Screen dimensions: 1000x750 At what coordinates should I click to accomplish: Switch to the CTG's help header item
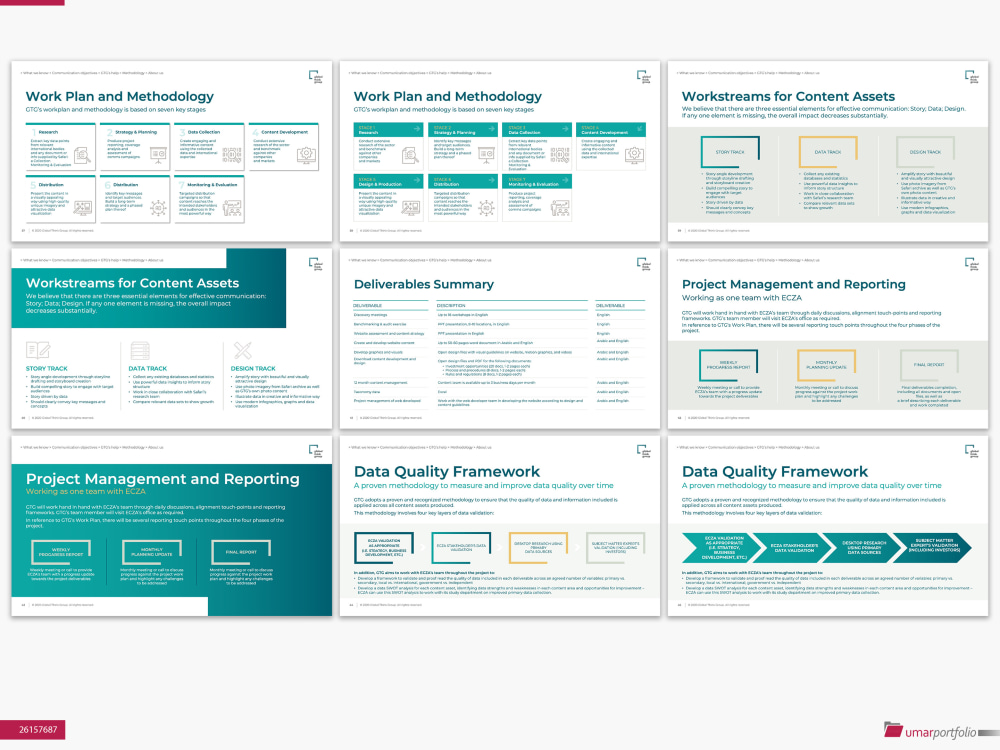[x=108, y=73]
